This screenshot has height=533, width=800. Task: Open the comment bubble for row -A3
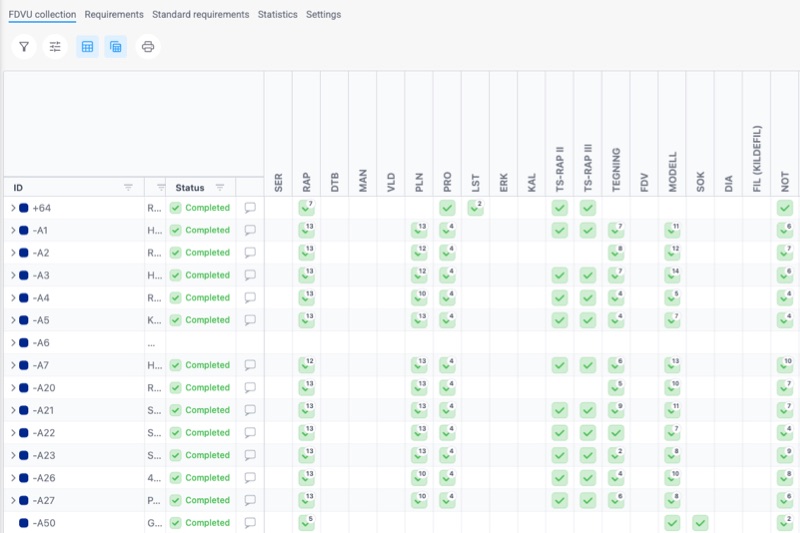click(250, 275)
